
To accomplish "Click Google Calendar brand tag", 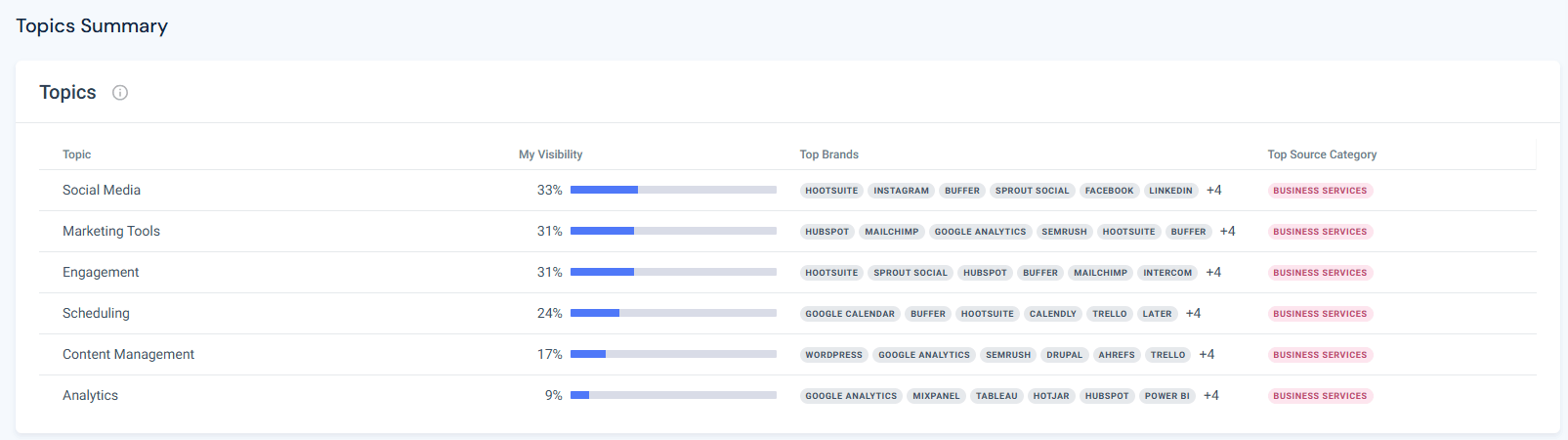I will pos(850,314).
